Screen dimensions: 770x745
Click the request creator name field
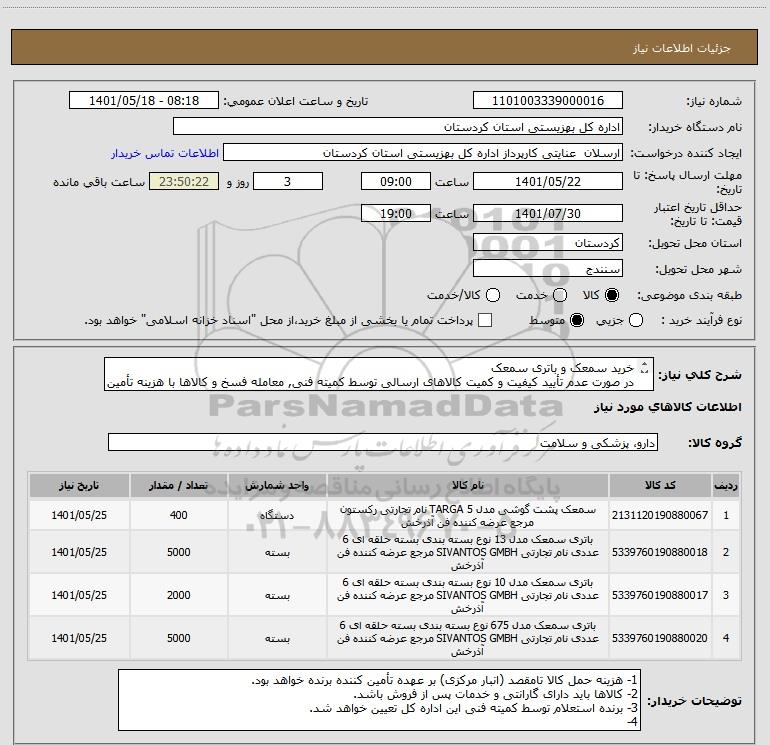(x=423, y=153)
